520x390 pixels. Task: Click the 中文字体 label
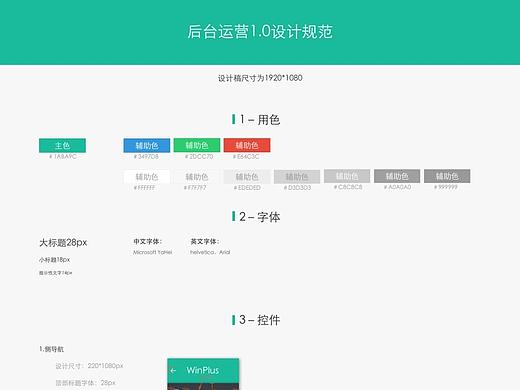[x=148, y=241]
